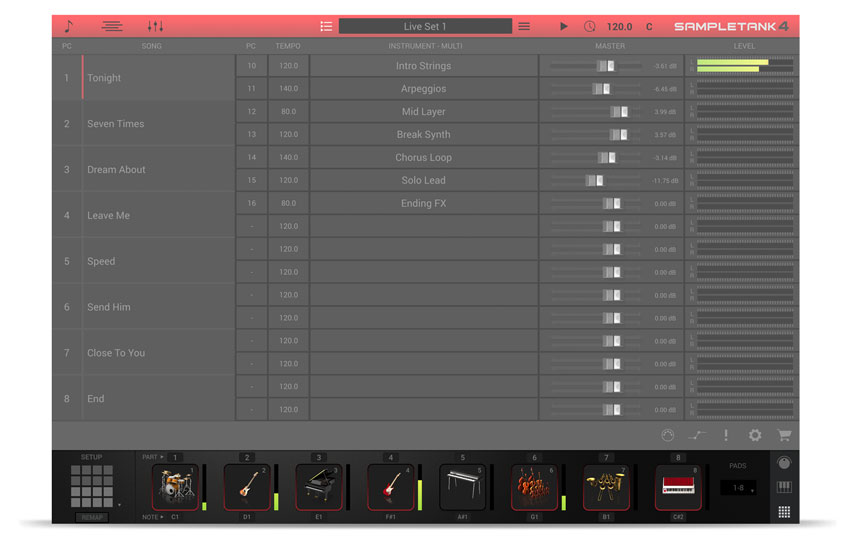Switch to the keyboard view icon
850x540 pixels.
(784, 487)
